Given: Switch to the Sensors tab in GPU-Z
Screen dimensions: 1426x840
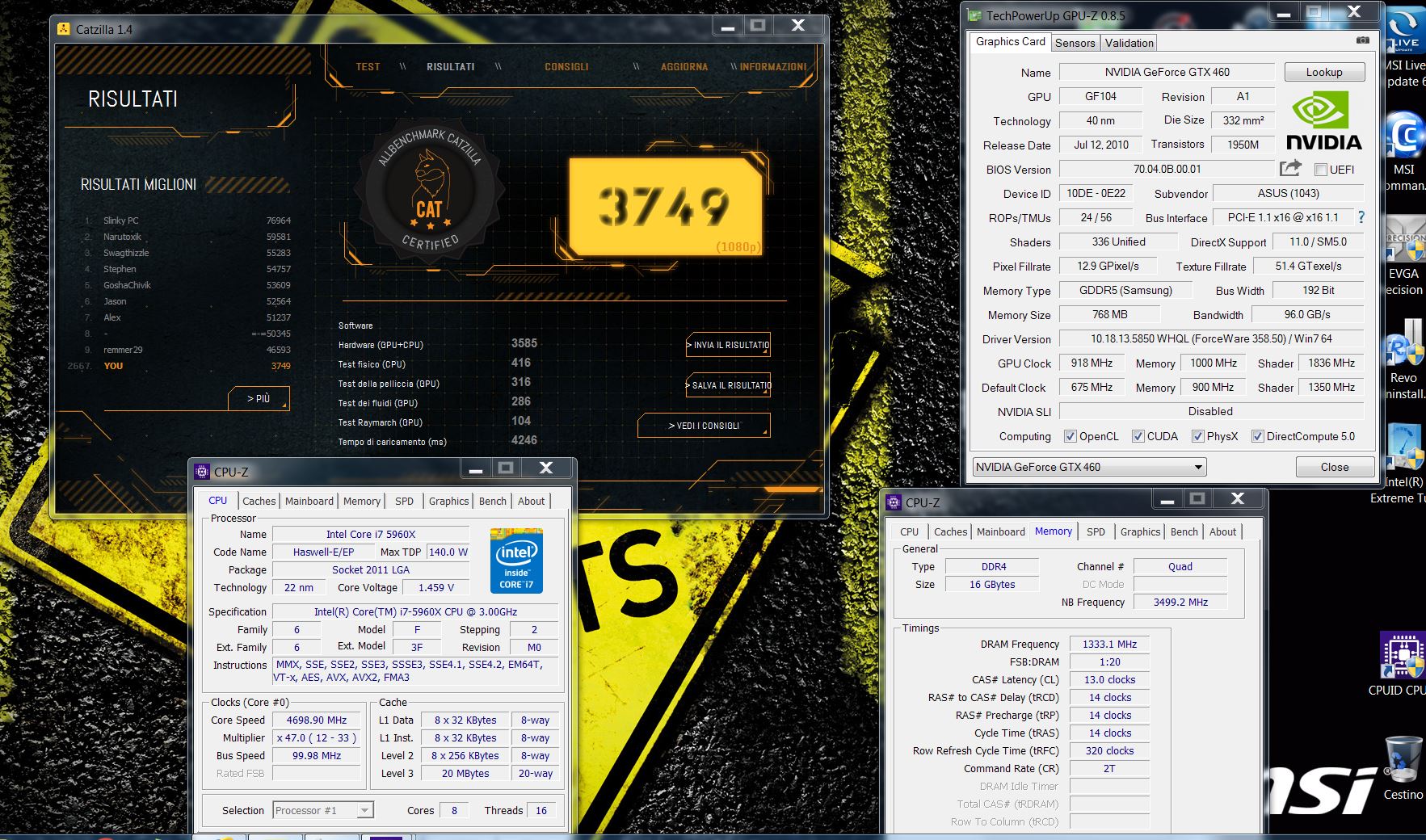Looking at the screenshot, I should point(1075,43).
